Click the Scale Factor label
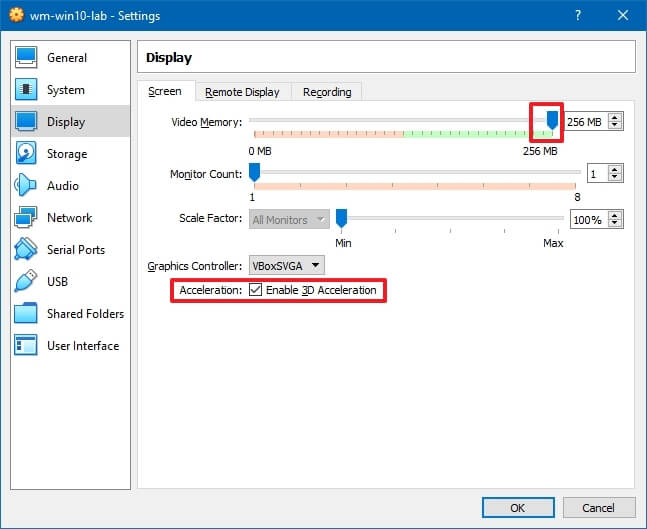647x529 pixels. 210,218
